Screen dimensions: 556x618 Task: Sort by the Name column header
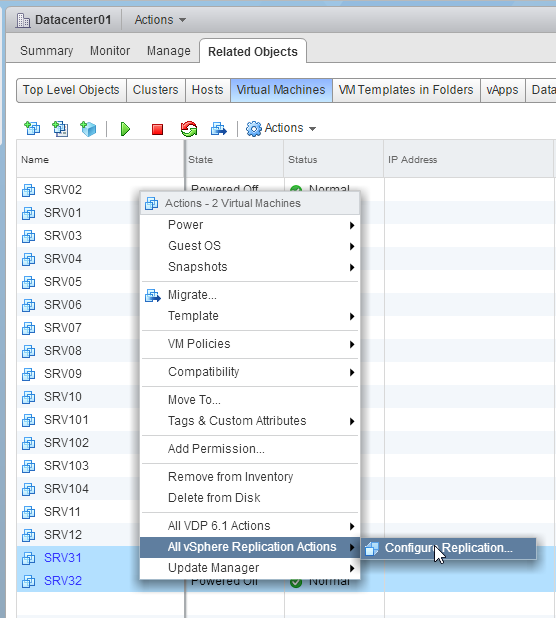pos(100,159)
